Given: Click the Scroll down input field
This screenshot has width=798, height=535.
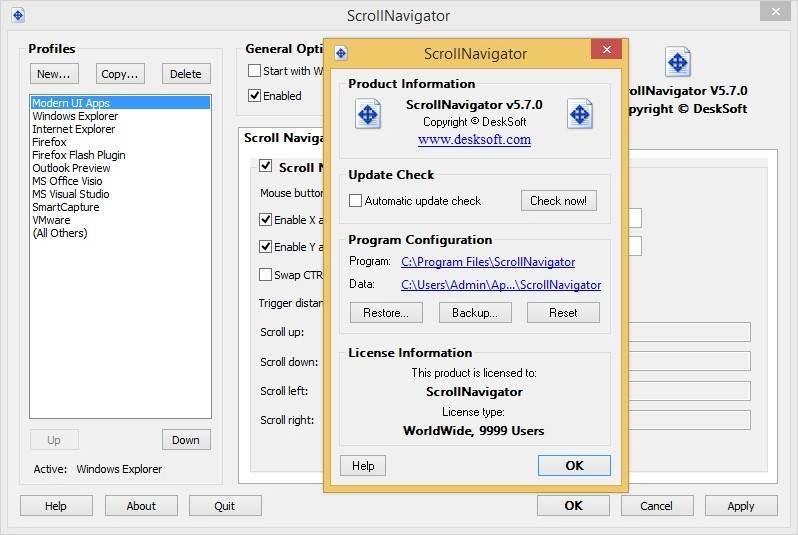Looking at the screenshot, I should (690, 361).
